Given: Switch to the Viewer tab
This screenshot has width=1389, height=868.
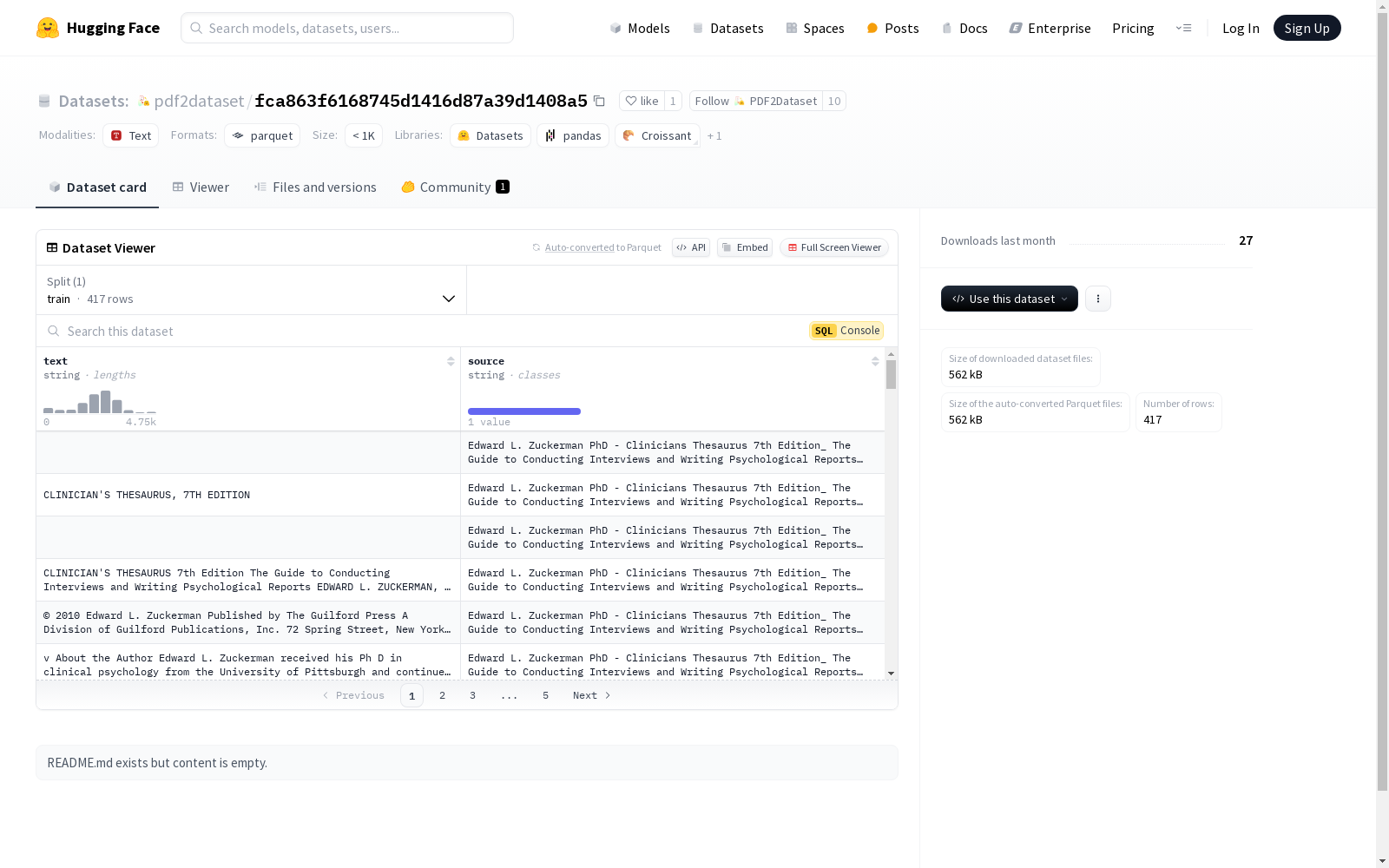Looking at the screenshot, I should click(201, 187).
